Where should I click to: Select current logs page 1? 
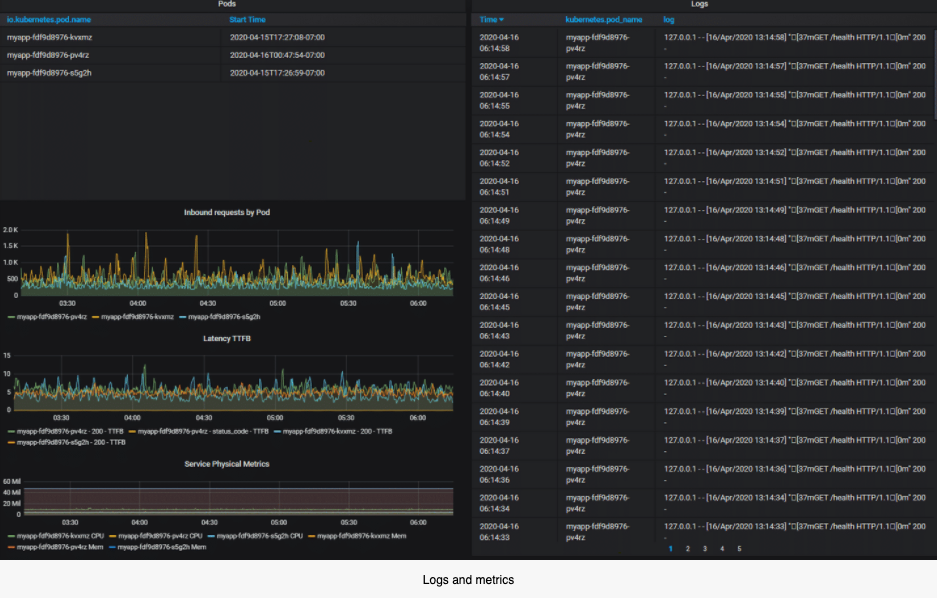pyautogui.click(x=670, y=548)
